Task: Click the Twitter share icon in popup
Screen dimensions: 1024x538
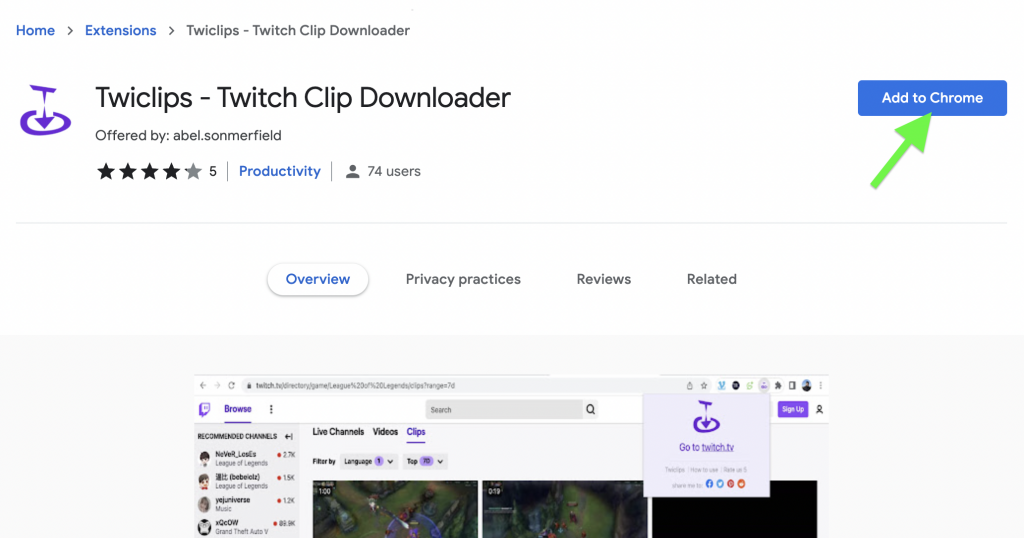Action: click(x=720, y=484)
